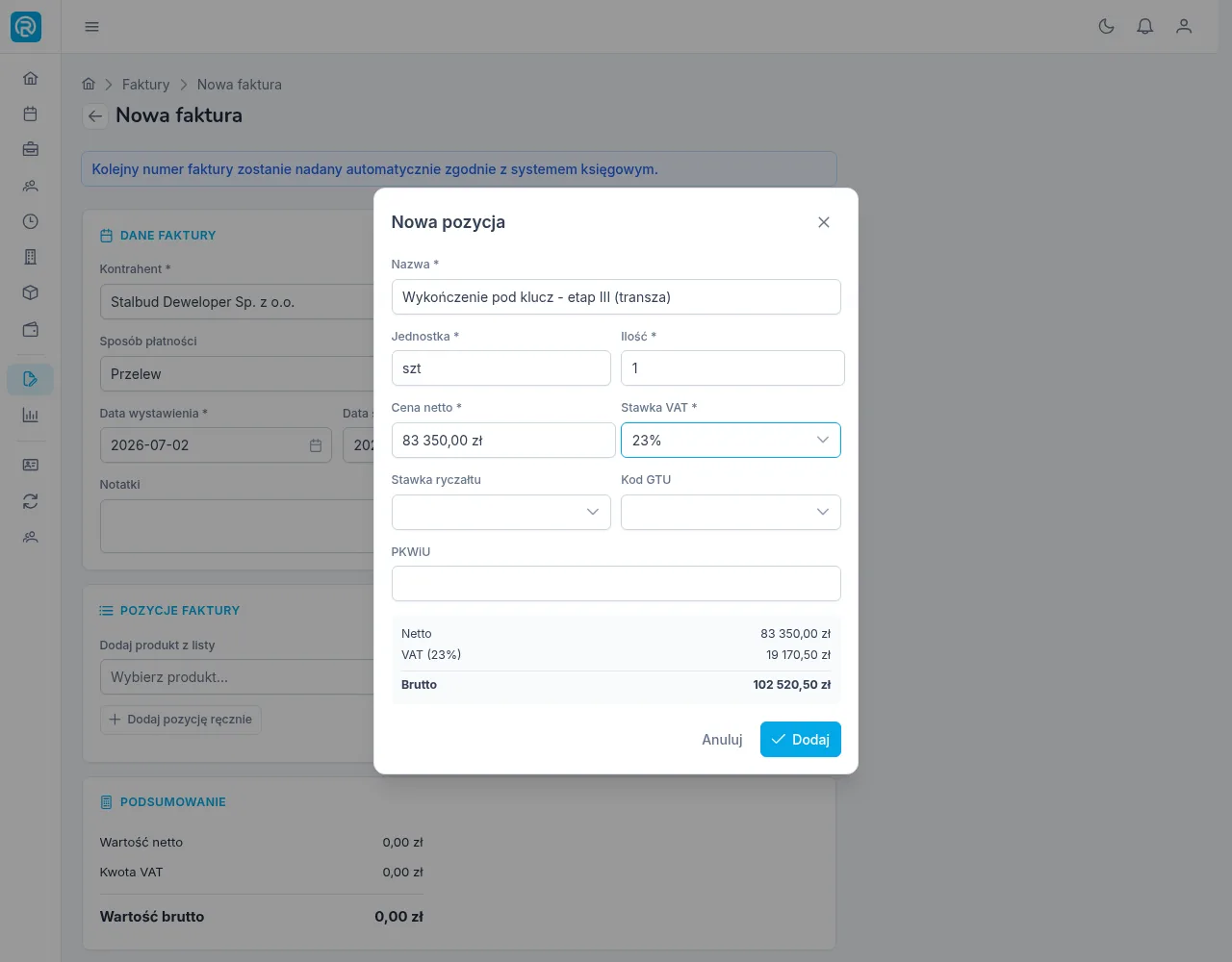The width and height of the screenshot is (1232, 962).
Task: Click Anuluj to cancel the position
Action: point(722,740)
